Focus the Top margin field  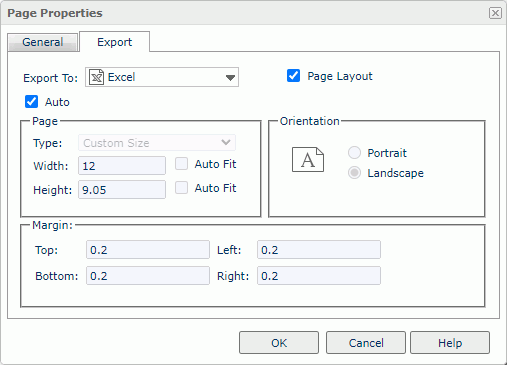click(148, 250)
